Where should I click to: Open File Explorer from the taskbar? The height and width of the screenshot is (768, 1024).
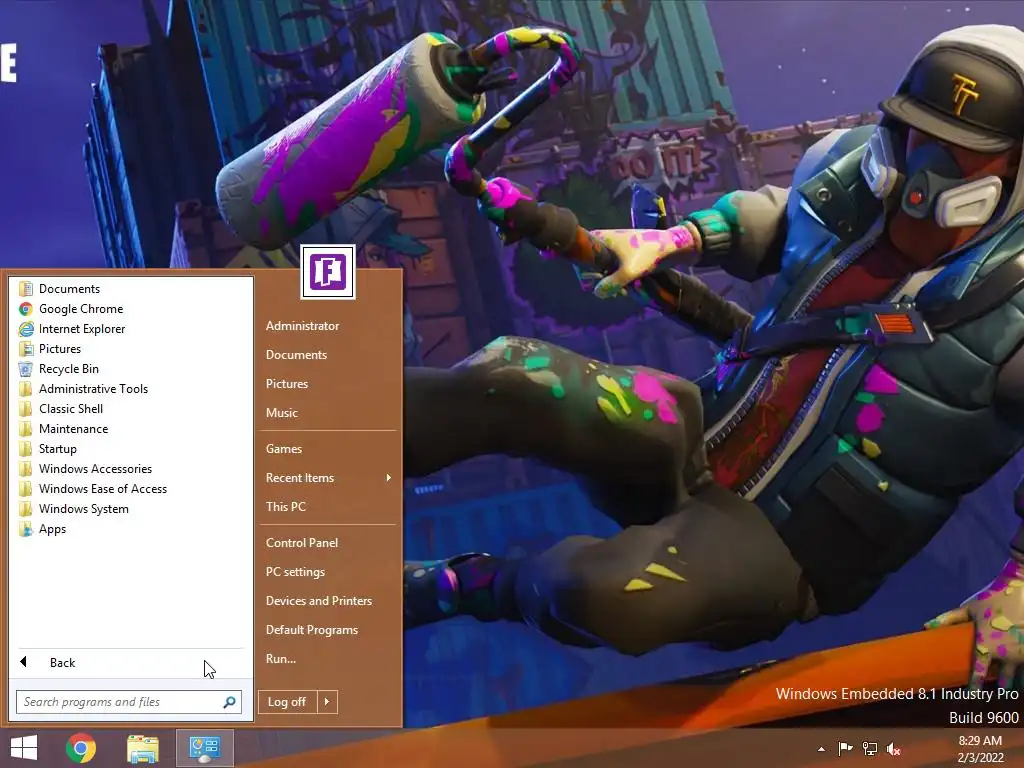coord(143,748)
